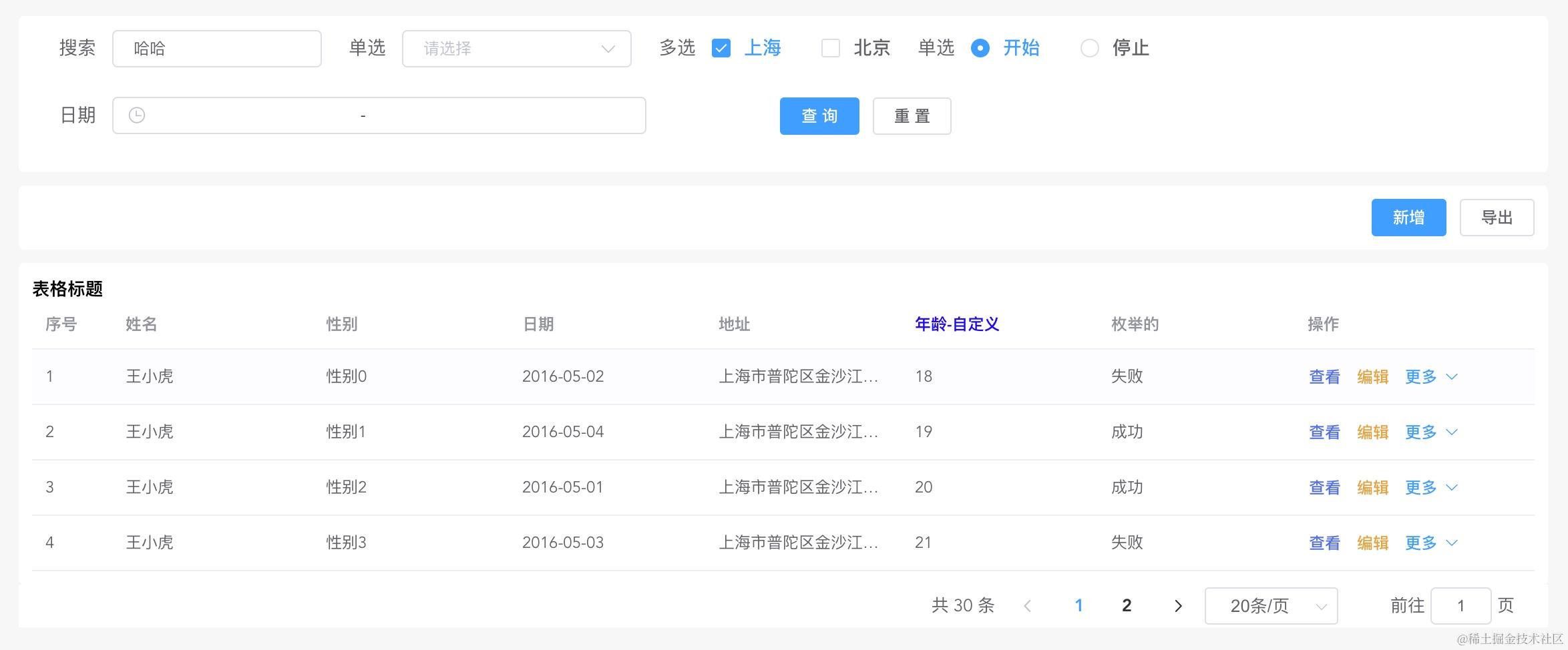Click the previous page arrow
Screen dimensions: 1568x650
1028,605
